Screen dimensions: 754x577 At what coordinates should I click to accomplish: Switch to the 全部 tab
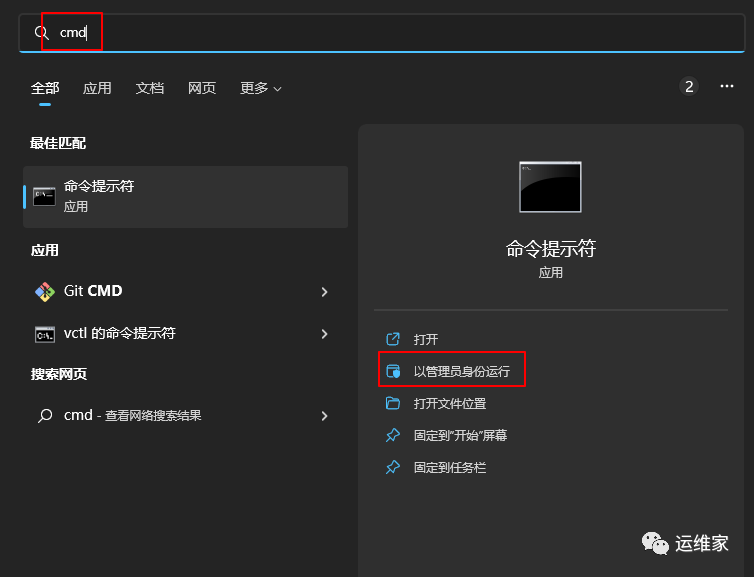click(45, 88)
